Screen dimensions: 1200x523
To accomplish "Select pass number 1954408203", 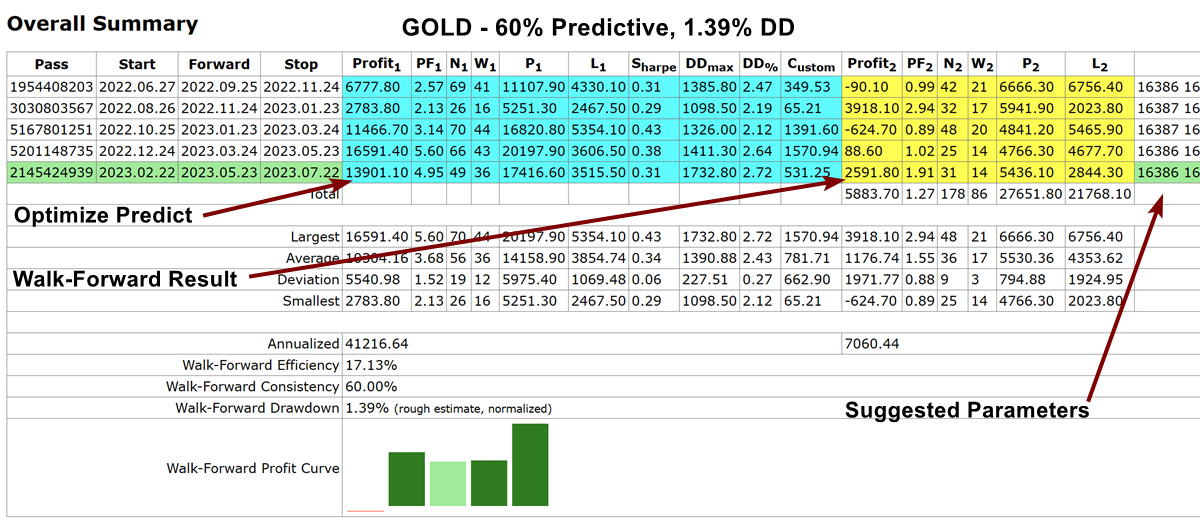I will (x=51, y=88).
